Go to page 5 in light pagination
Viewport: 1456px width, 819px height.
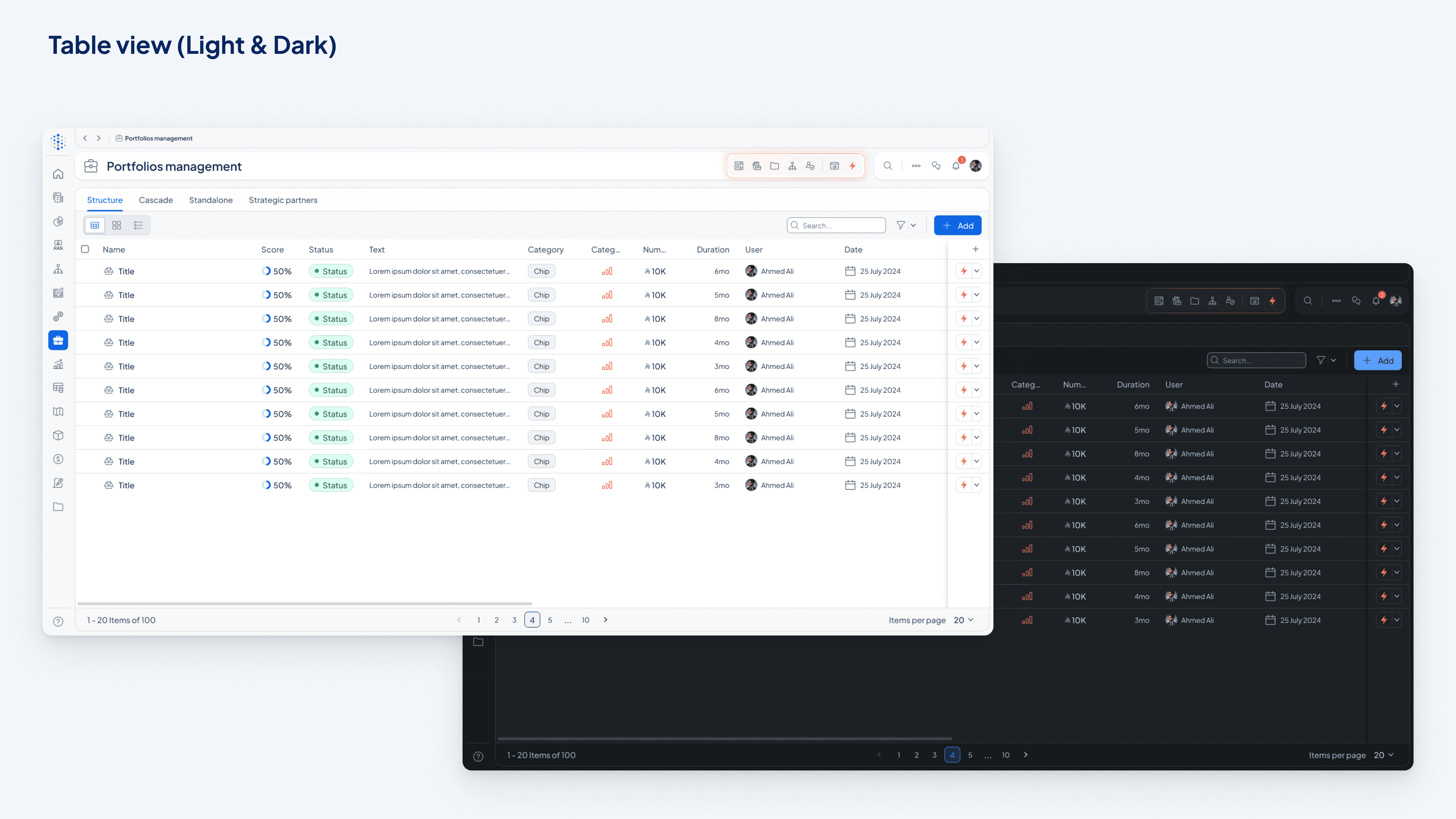[550, 620]
